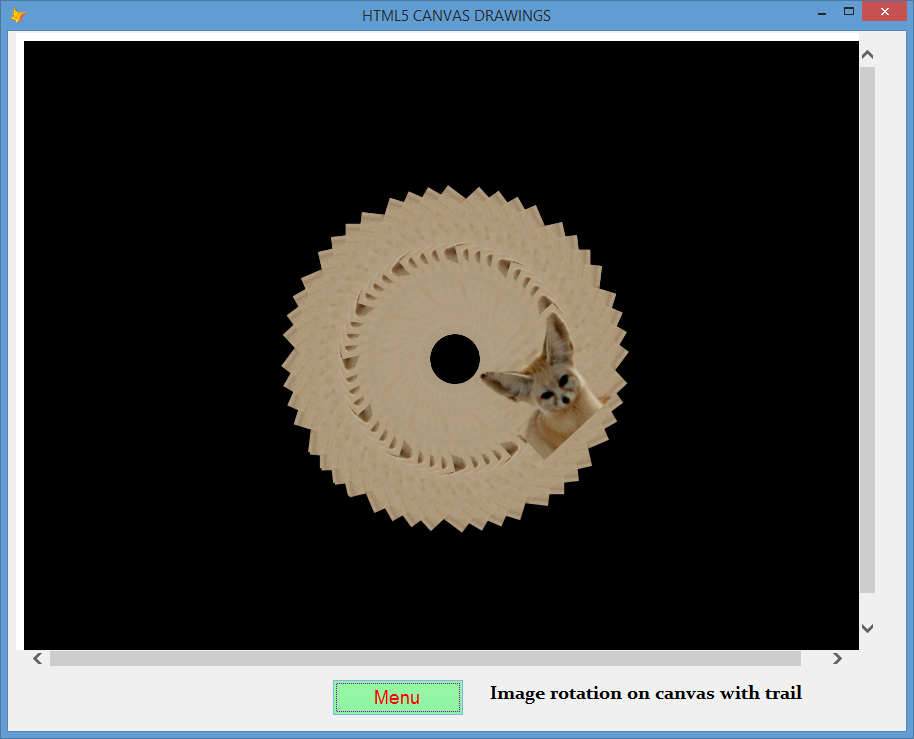The width and height of the screenshot is (914, 739).
Task: Click the right arrow of the horizontal scrollbar
Action: (838, 658)
